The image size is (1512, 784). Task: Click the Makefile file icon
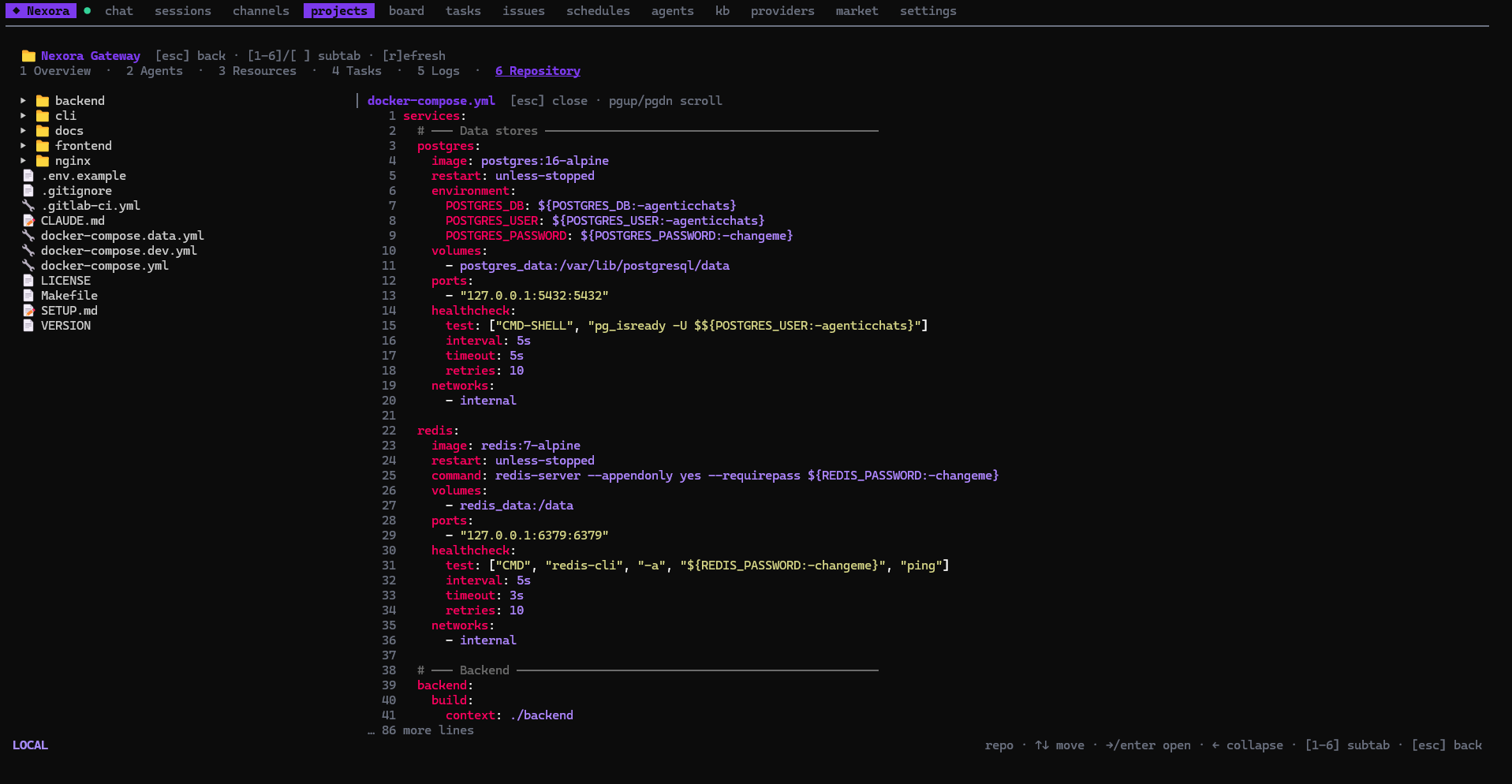[28, 296]
